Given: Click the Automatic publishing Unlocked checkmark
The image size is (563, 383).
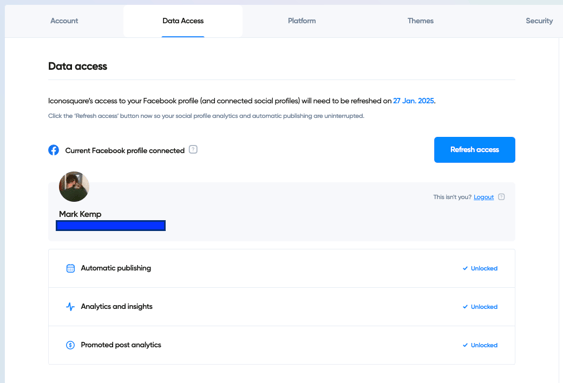Looking at the screenshot, I should coord(465,268).
